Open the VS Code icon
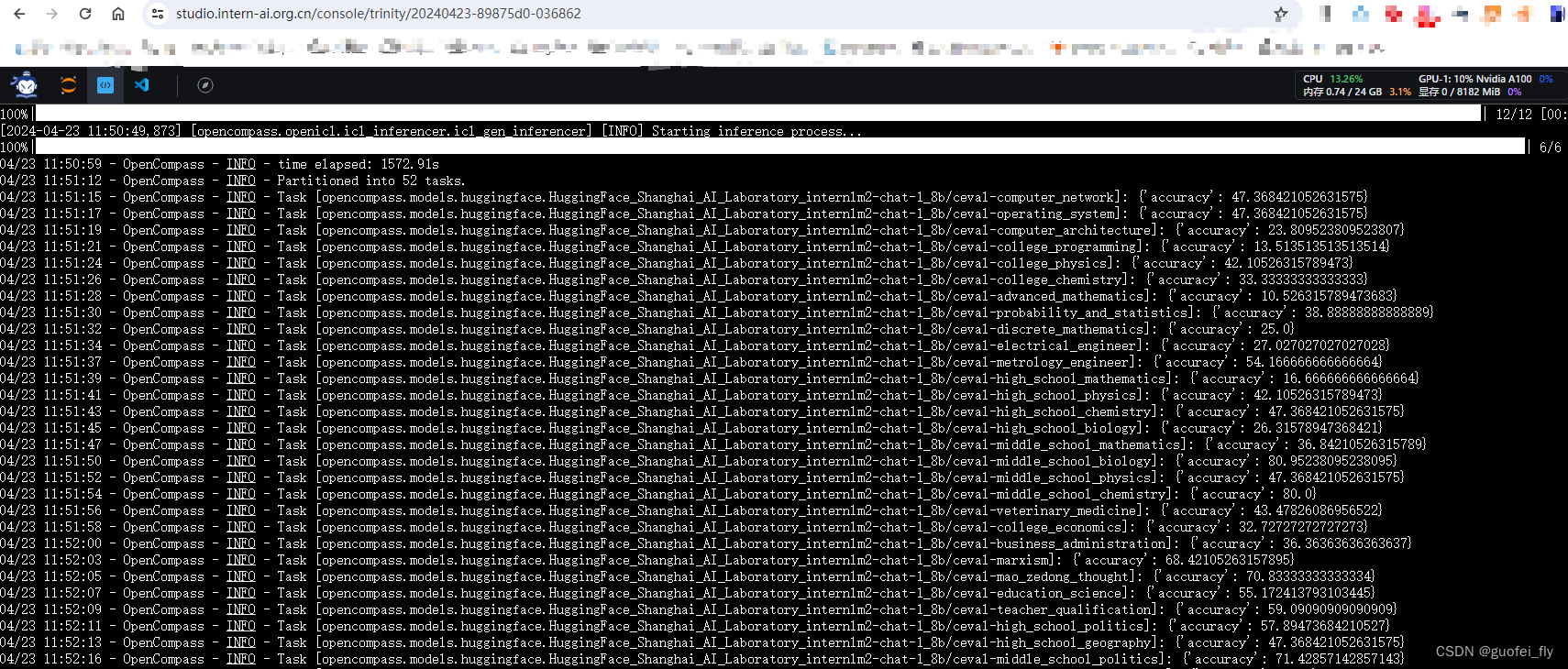 (x=142, y=85)
